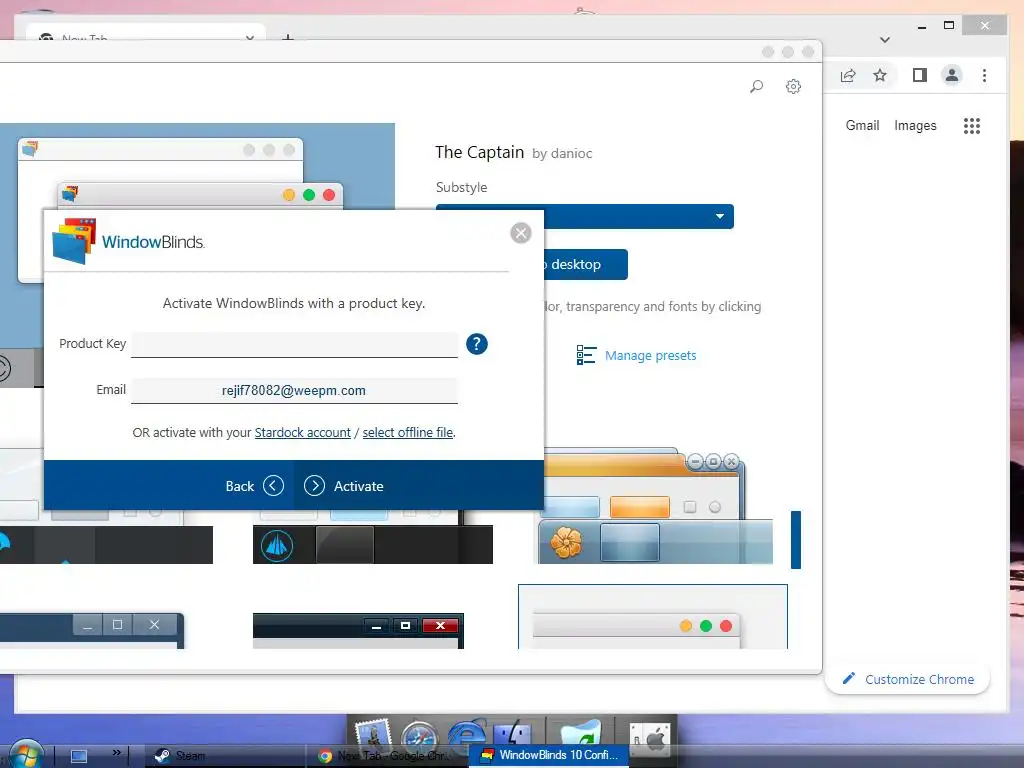
Task: Open Chrome's tab search chevron
Action: click(x=885, y=40)
